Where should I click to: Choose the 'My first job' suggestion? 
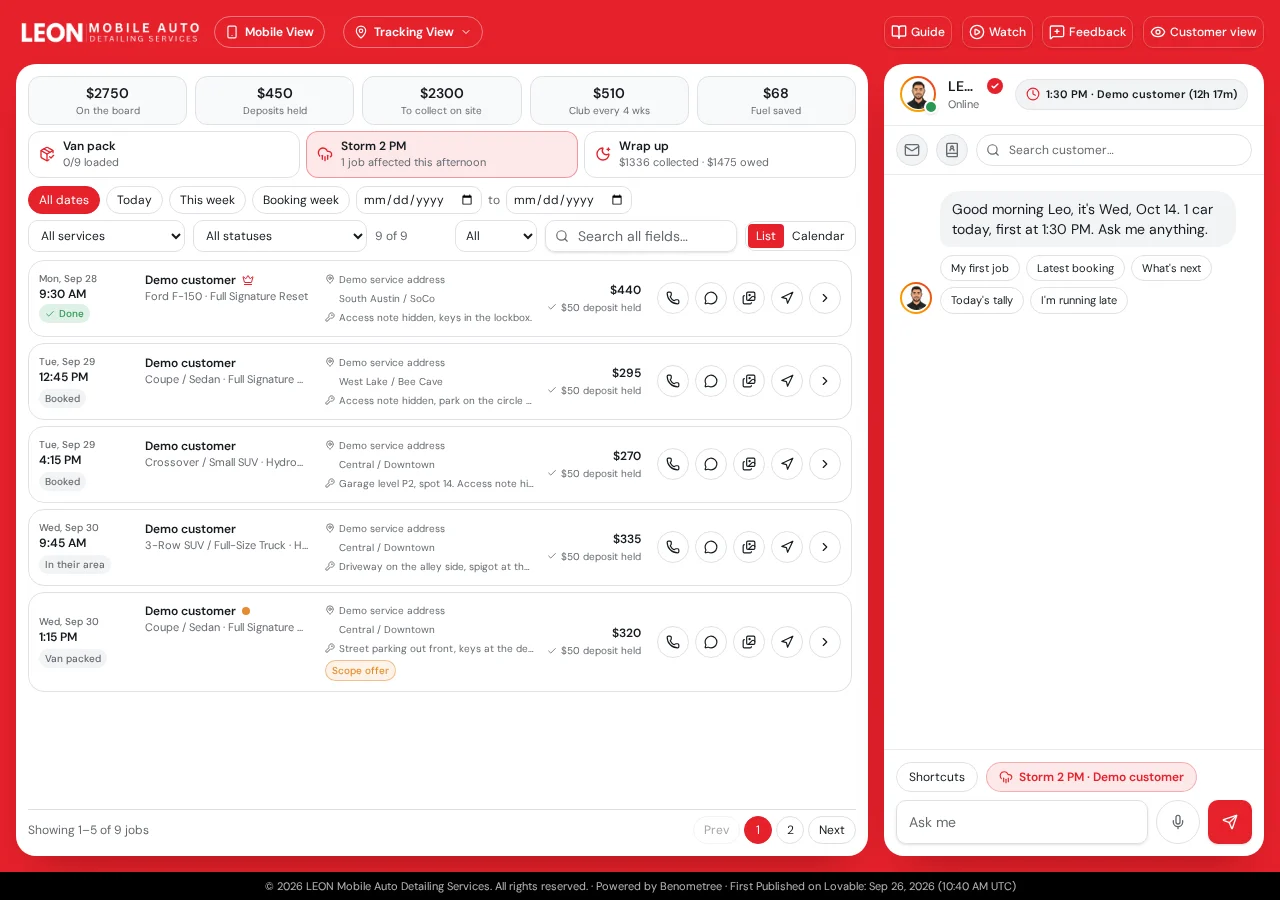tap(980, 268)
